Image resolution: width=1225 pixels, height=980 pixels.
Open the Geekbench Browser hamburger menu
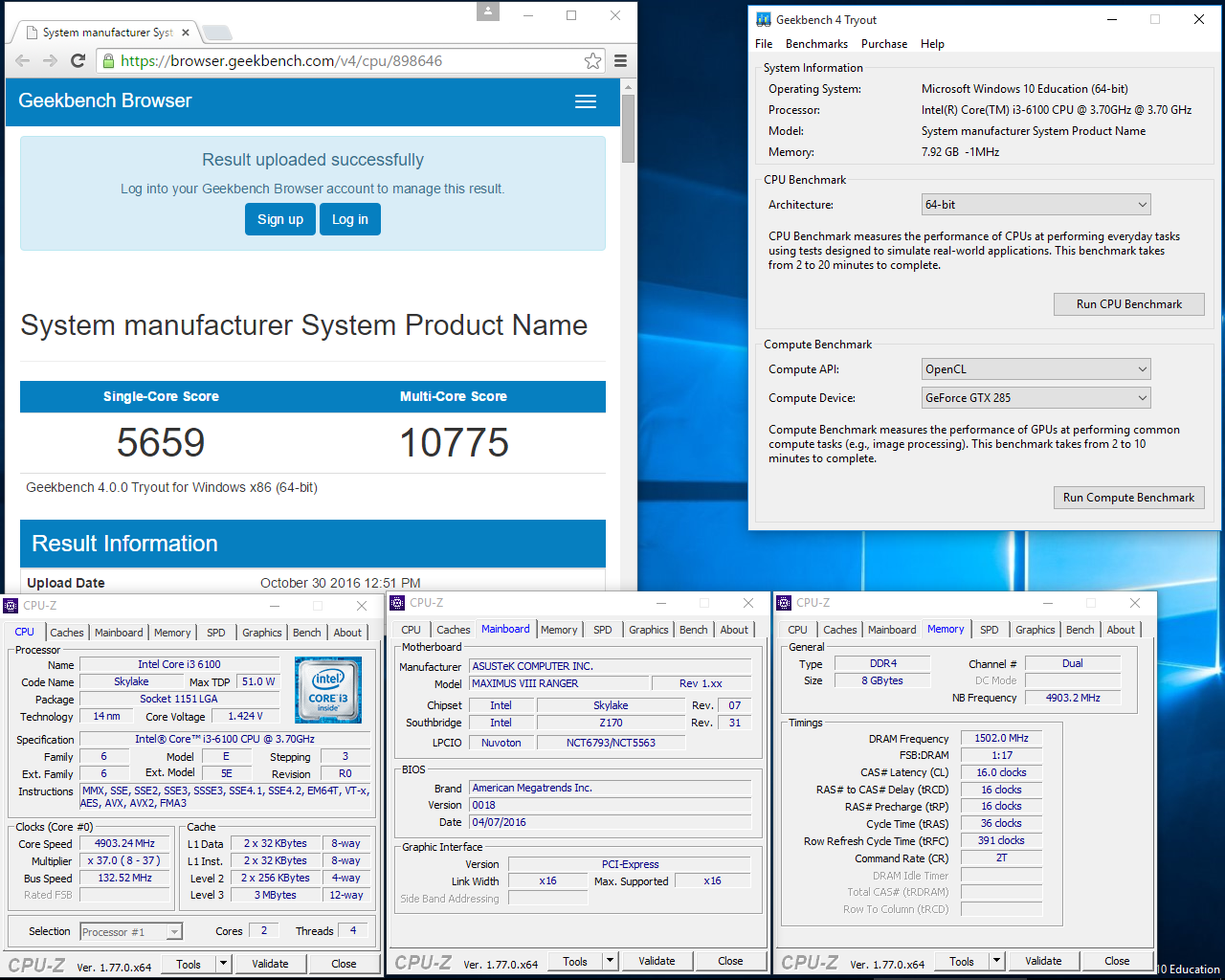pos(586,101)
